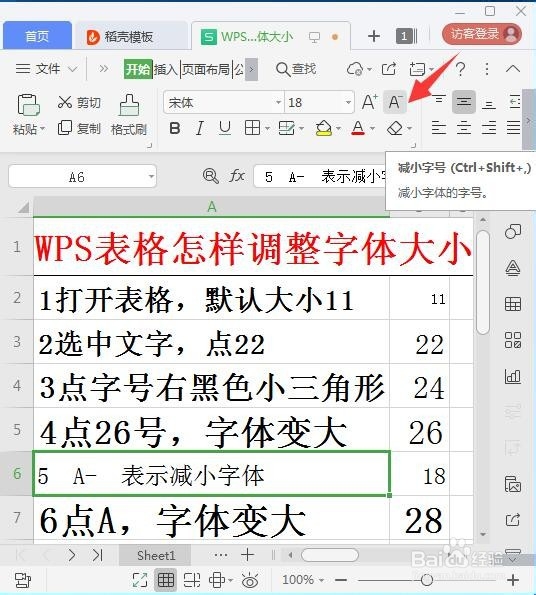Image resolution: width=536 pixels, height=595 pixels.
Task: Click the column A header
Action: coord(211,207)
